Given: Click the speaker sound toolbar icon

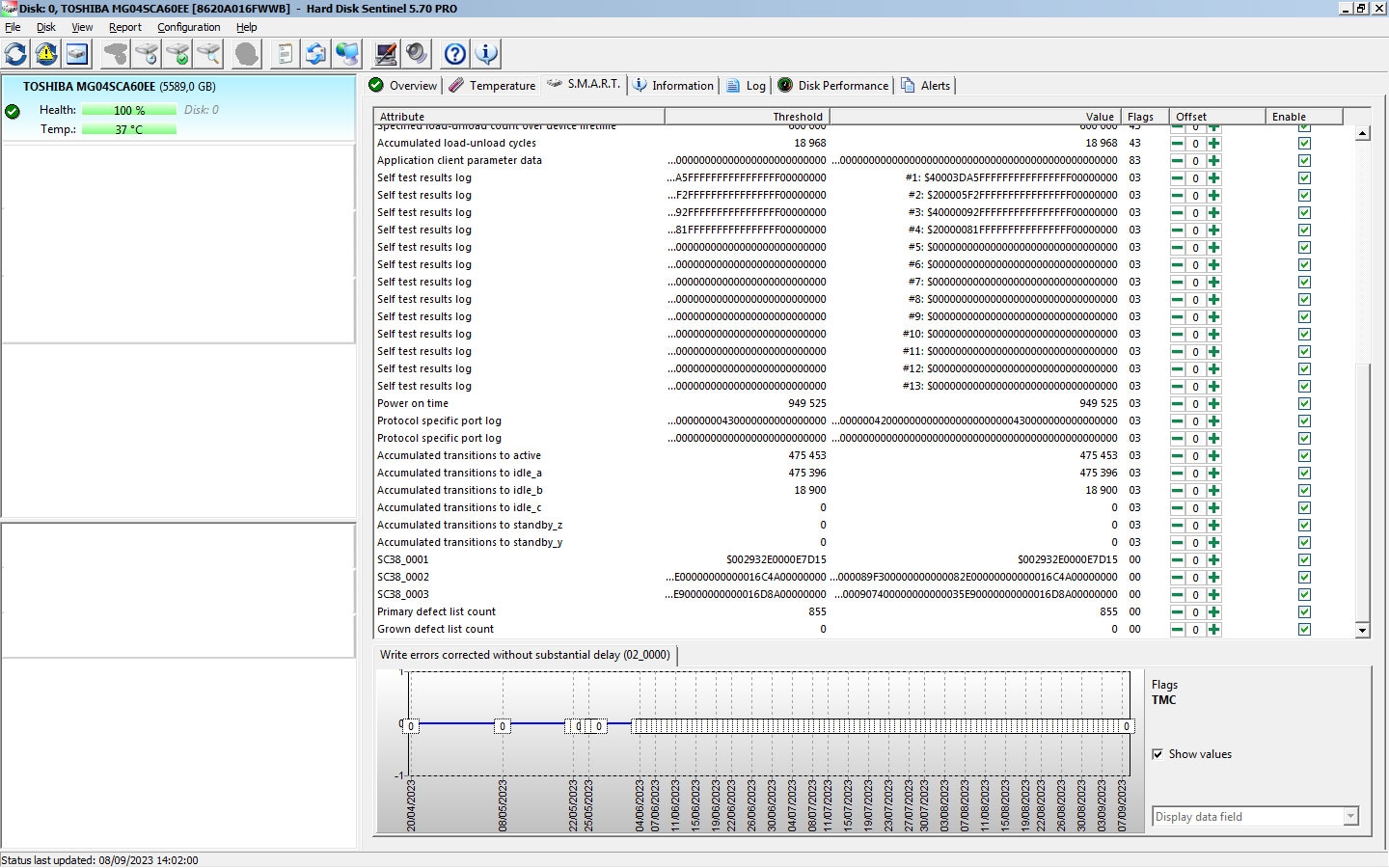Looking at the screenshot, I should (417, 54).
